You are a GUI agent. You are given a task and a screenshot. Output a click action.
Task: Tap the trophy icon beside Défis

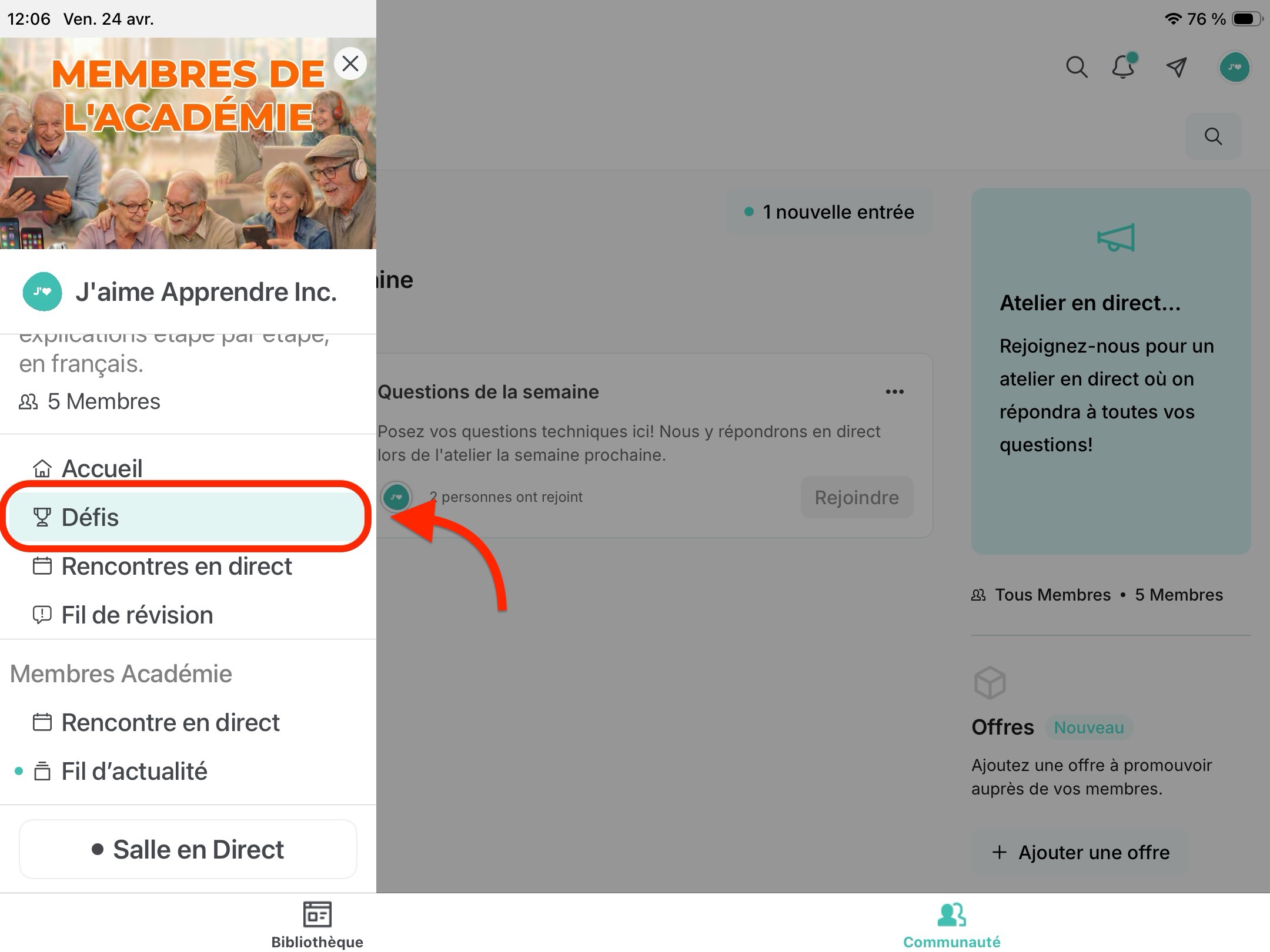click(x=42, y=517)
